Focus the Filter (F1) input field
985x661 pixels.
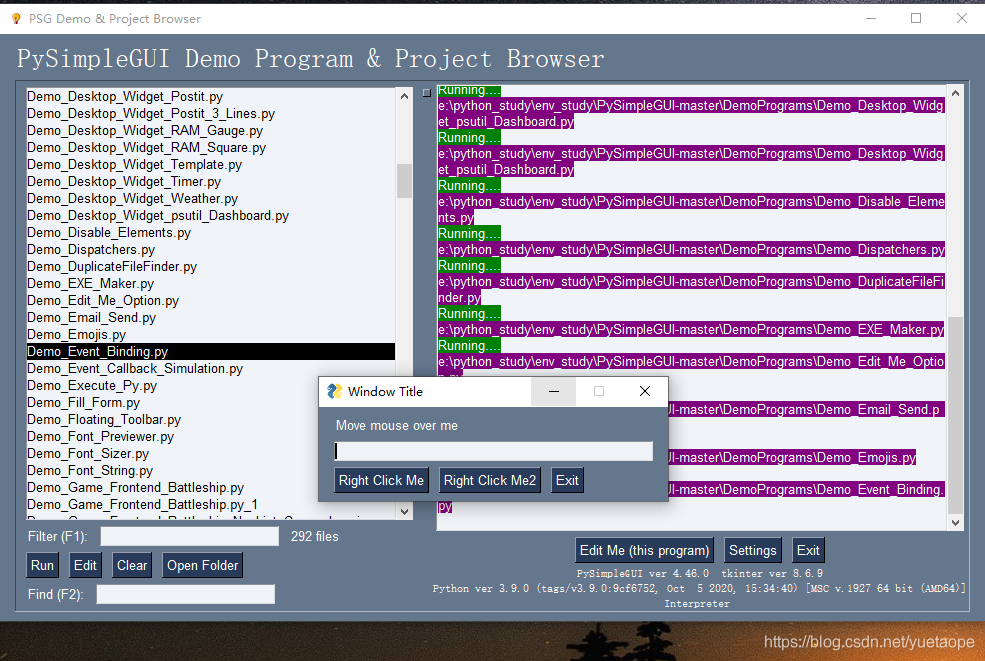(190, 537)
